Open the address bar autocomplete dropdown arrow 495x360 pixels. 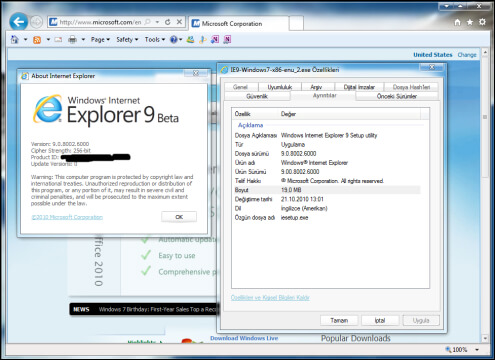157,22
